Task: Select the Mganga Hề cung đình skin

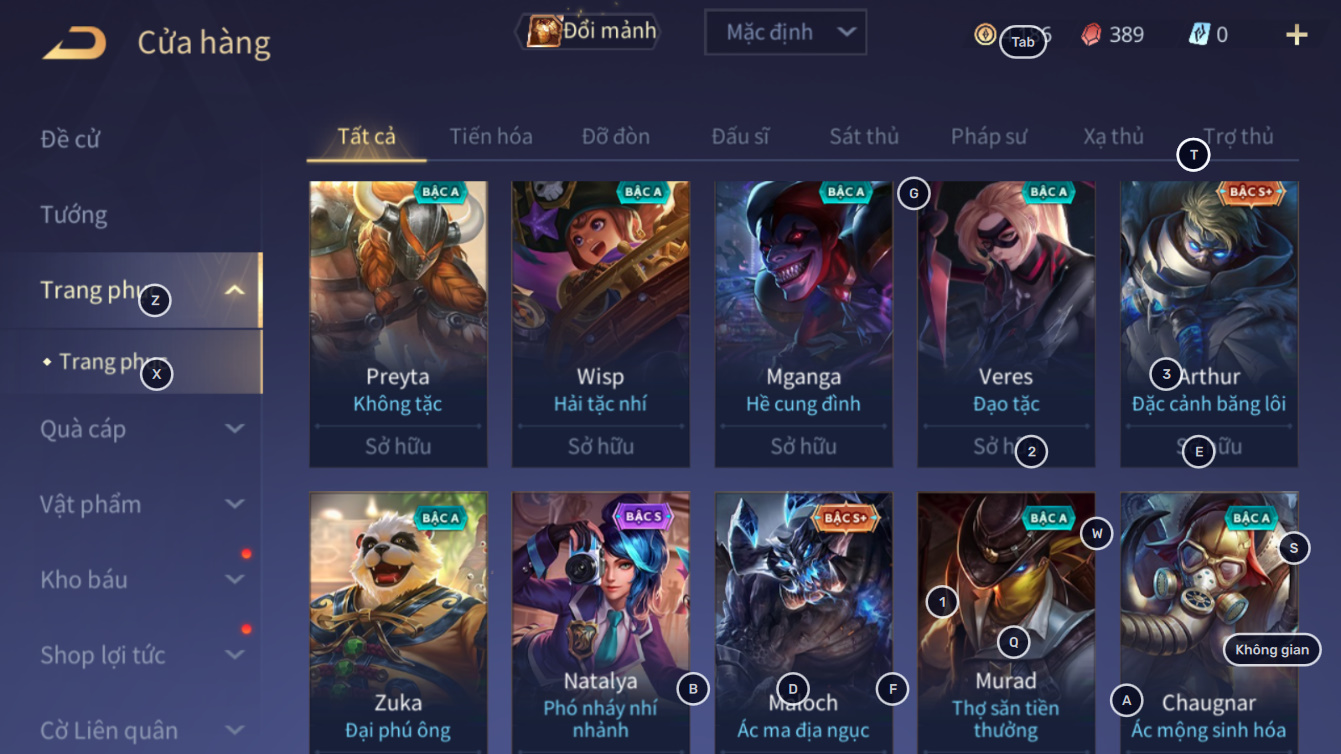Action: point(803,324)
